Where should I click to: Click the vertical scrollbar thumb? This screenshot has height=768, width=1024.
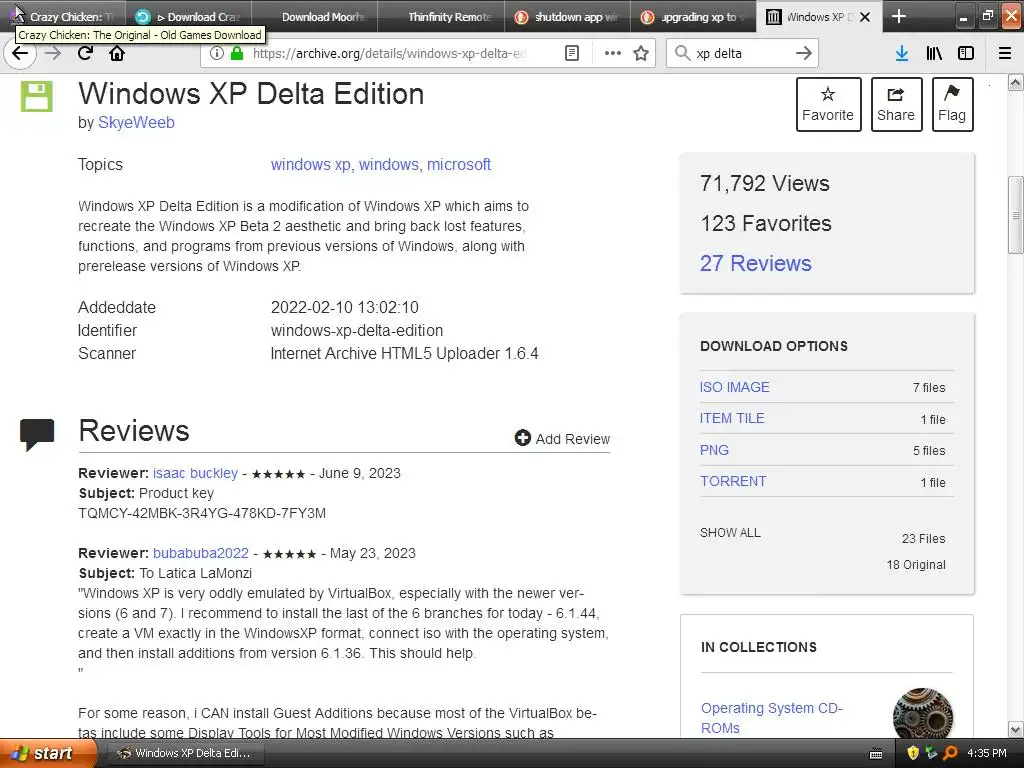tap(1016, 215)
